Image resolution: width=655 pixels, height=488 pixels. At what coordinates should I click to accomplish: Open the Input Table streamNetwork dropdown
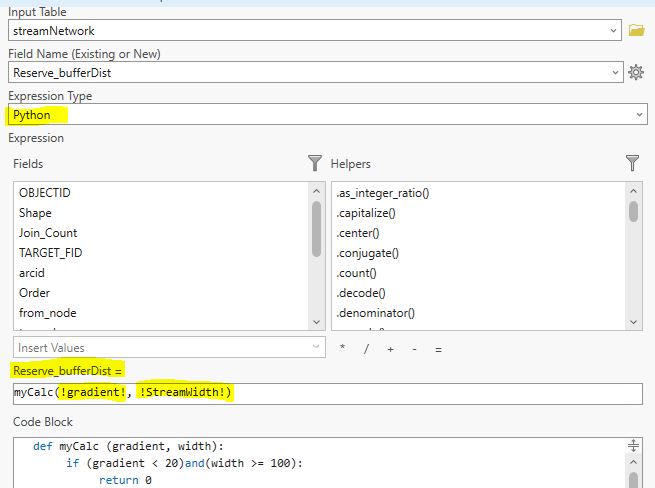pyautogui.click(x=613, y=31)
